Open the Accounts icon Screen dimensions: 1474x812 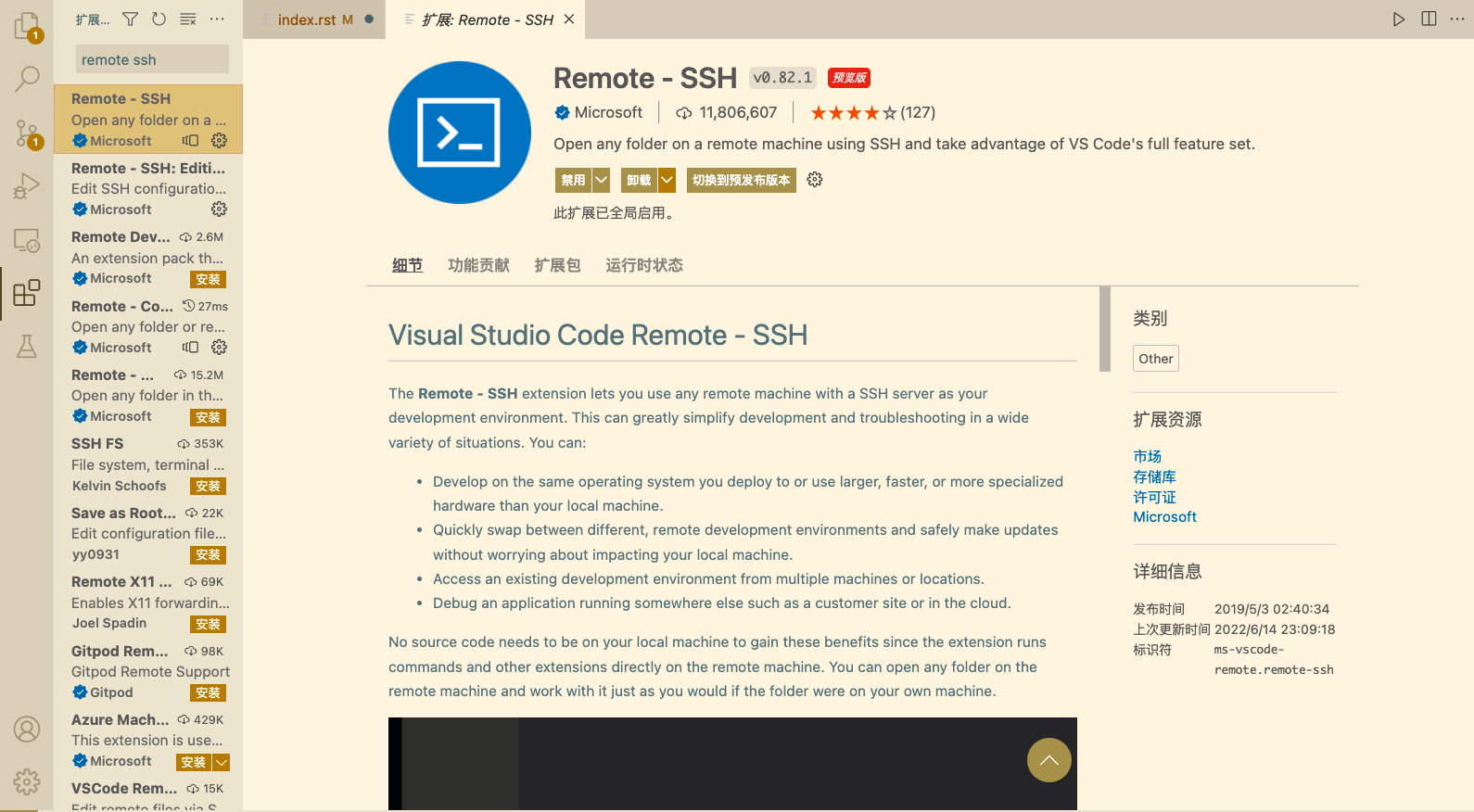[27, 730]
